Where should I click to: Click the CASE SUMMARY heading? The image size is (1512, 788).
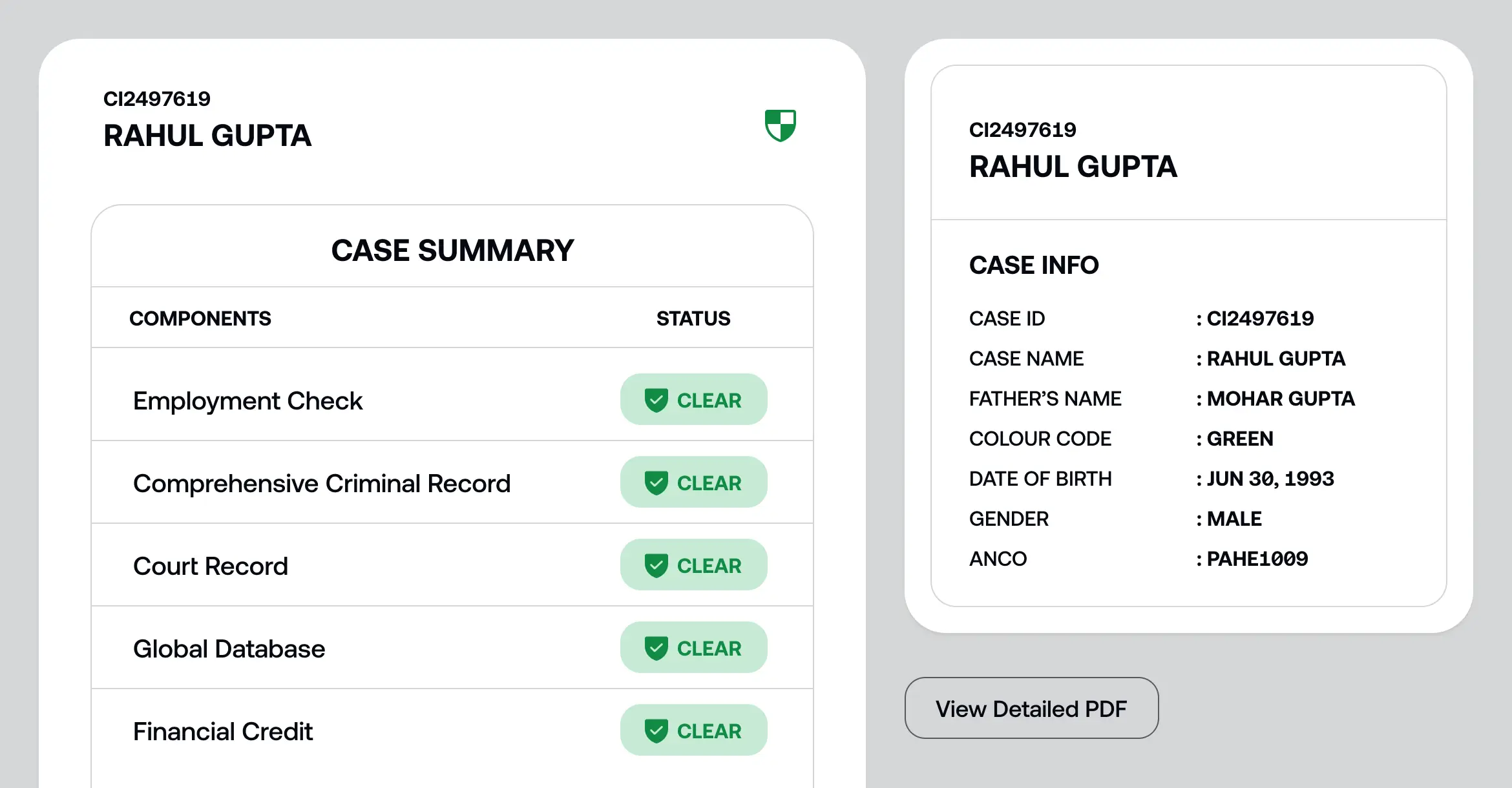(452, 251)
